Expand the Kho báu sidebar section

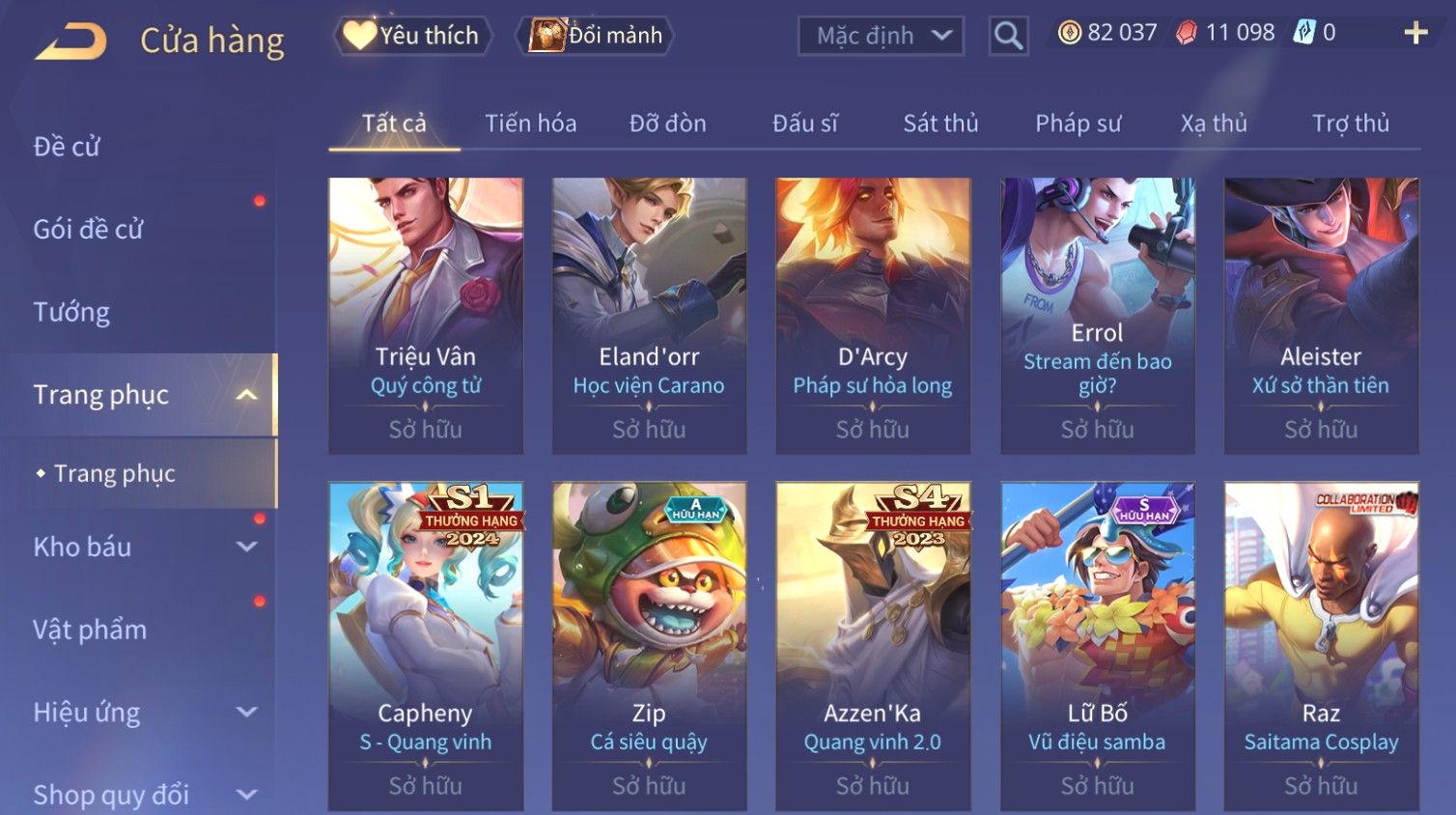click(x=247, y=547)
